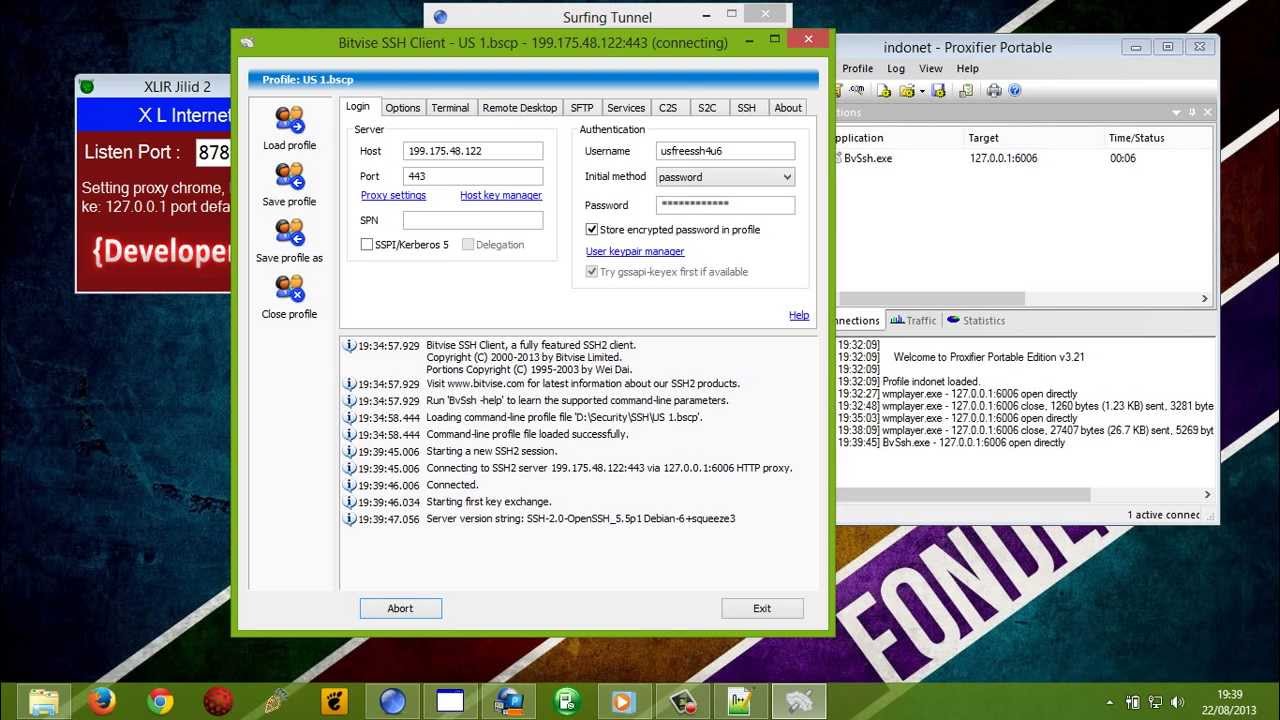Viewport: 1280px width, 720px height.
Task: Click the Load profile icon
Action: click(x=289, y=120)
